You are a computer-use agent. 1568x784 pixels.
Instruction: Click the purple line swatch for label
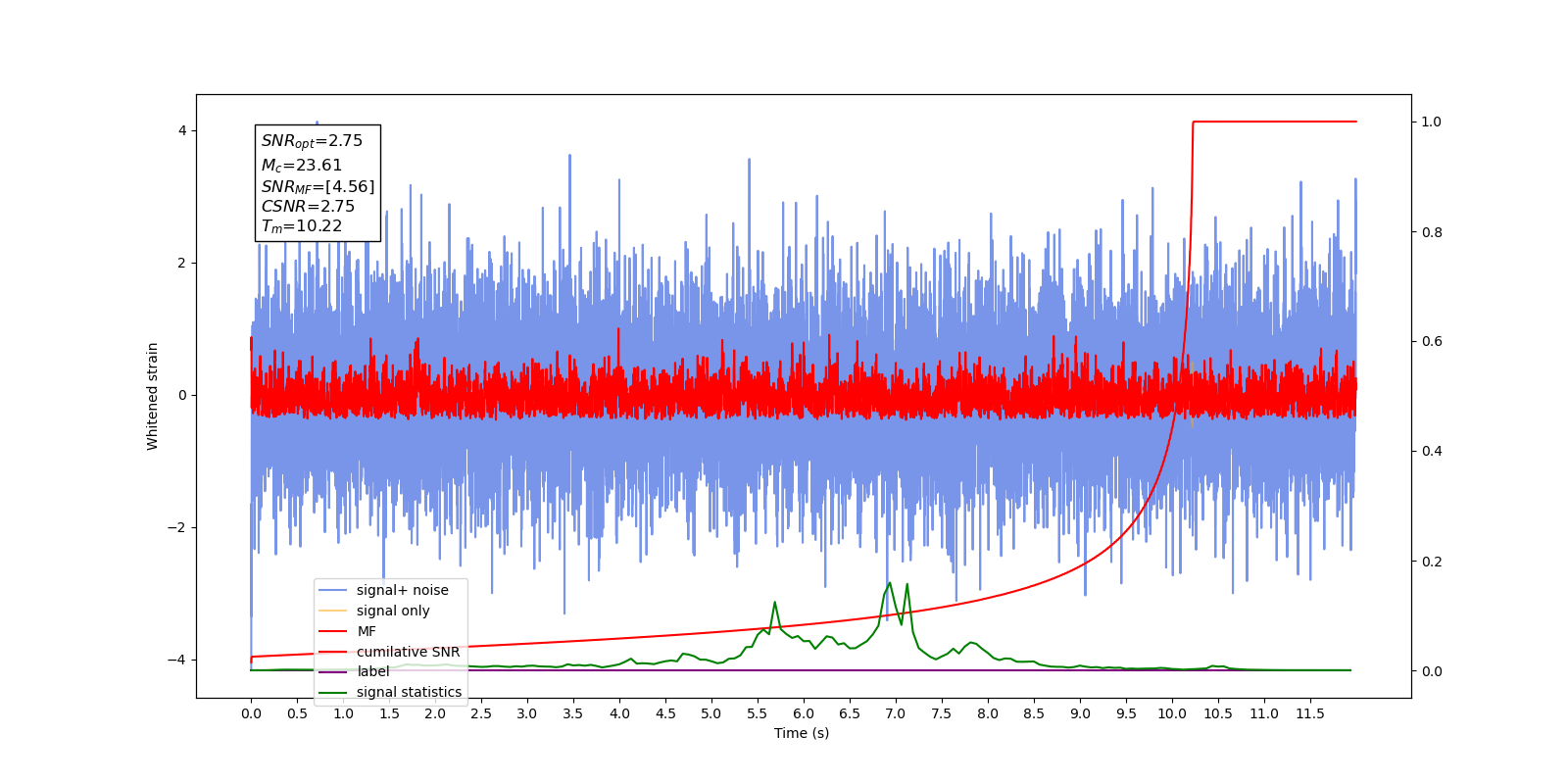point(333,671)
